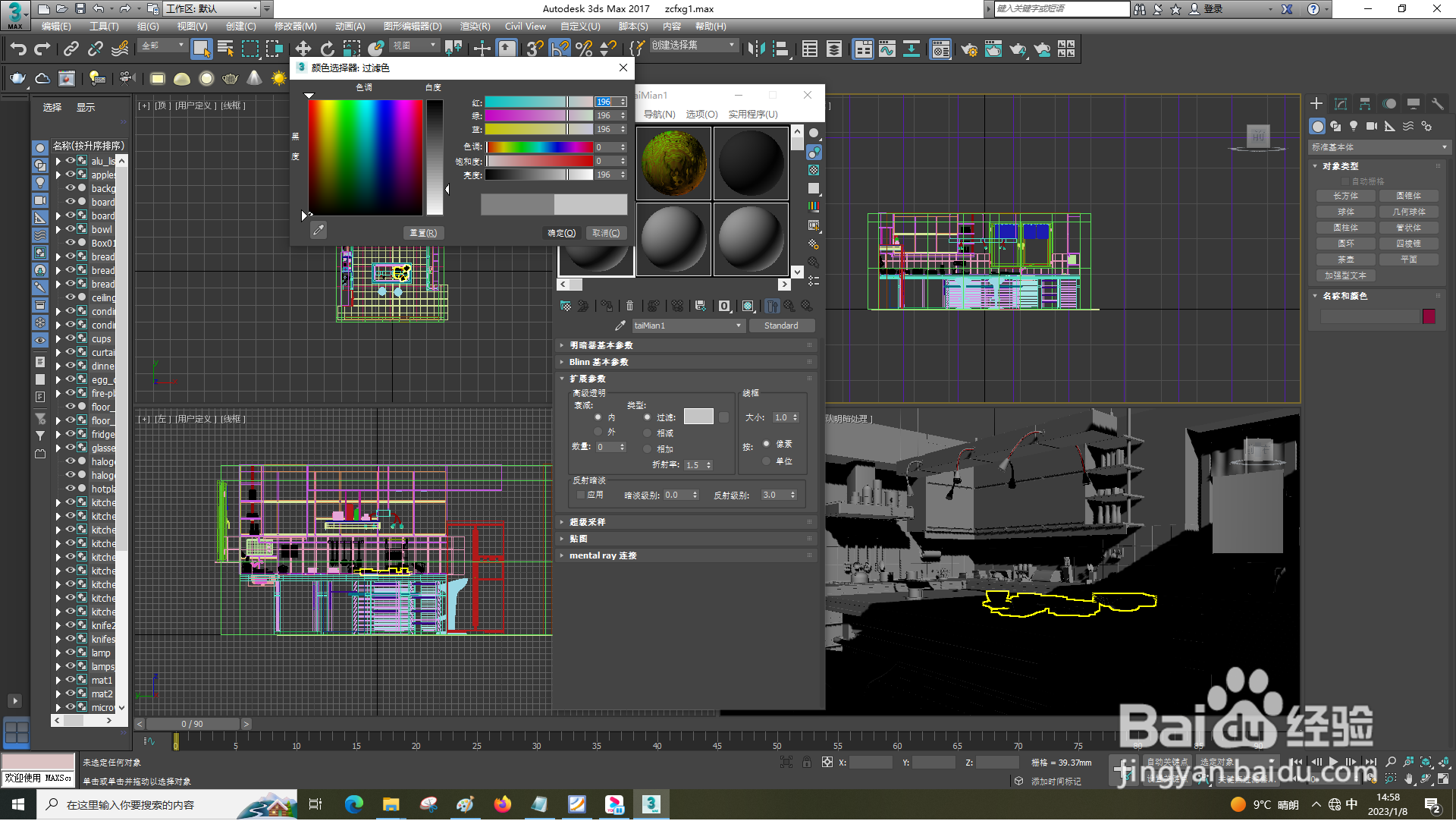Click the Mirror tool icon
Image resolution: width=1456 pixels, height=821 pixels.
[x=756, y=49]
